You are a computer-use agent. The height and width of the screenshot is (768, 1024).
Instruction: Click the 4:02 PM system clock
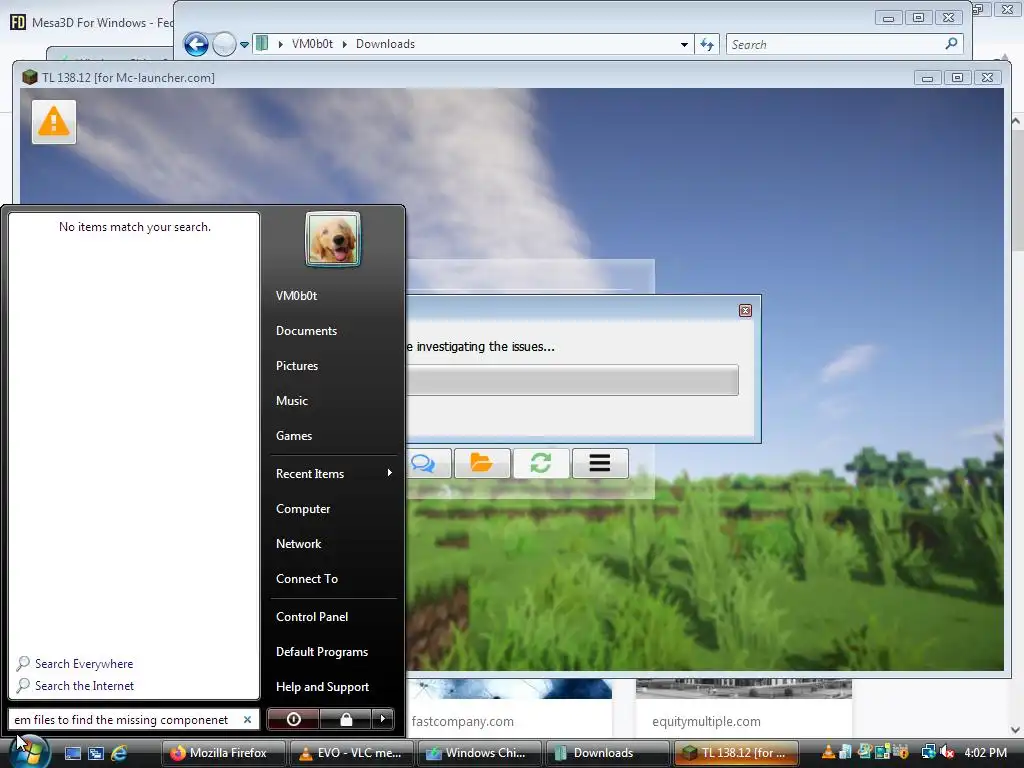[x=985, y=753]
